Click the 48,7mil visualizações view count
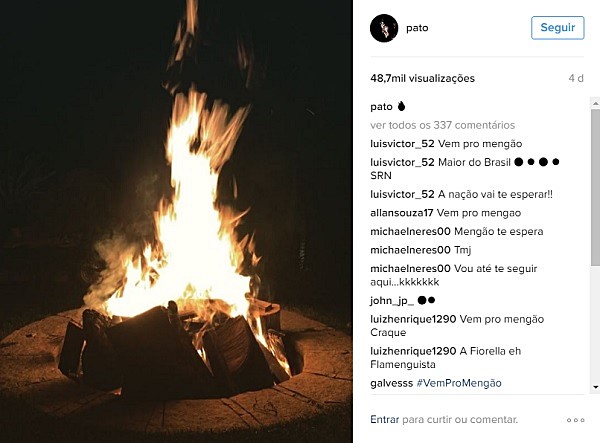Screen dimensions: 600x443 [422, 78]
